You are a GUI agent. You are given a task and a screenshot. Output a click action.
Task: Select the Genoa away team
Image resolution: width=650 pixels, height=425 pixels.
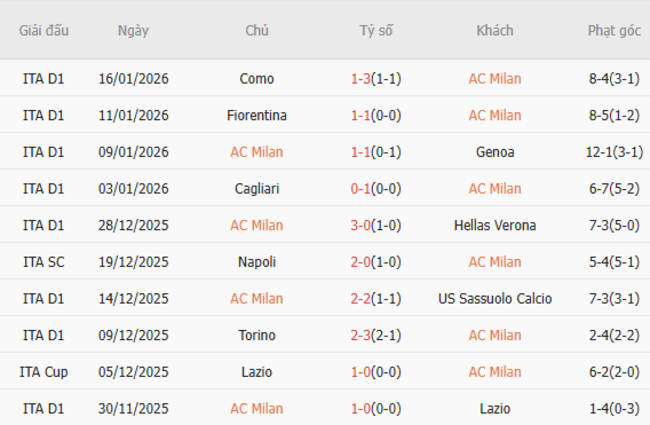pyautogui.click(x=495, y=152)
